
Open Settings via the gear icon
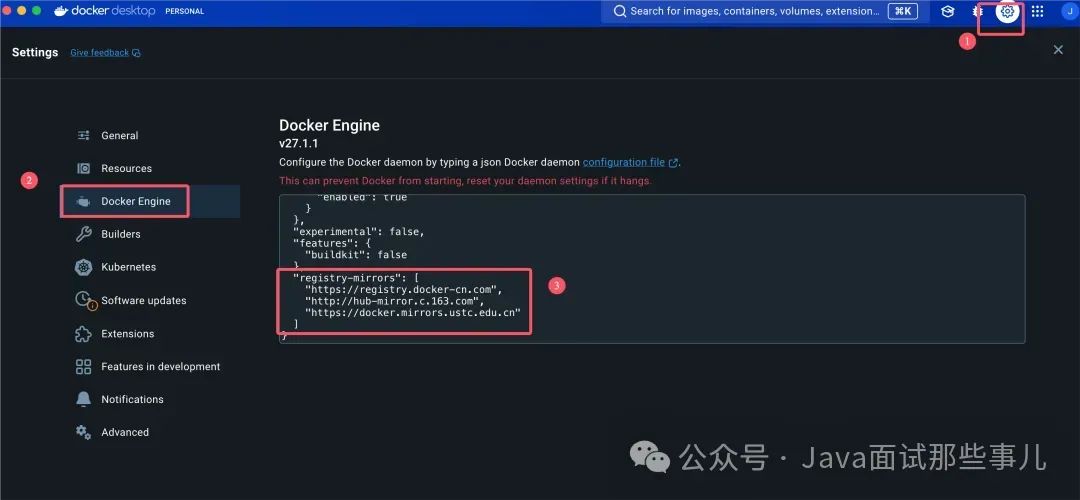[1008, 11]
